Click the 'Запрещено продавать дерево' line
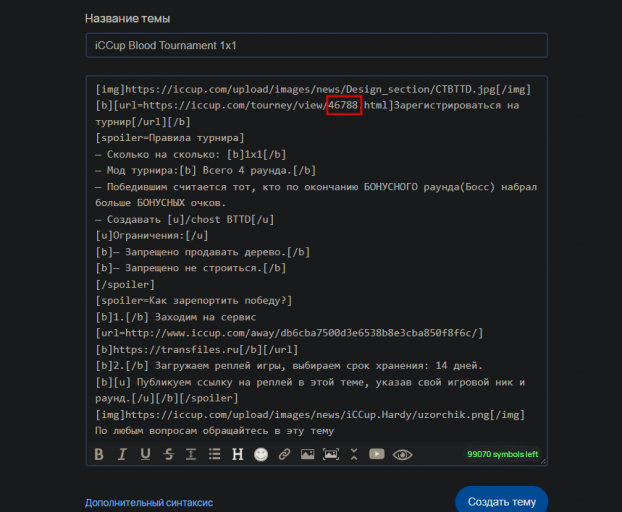622x512 pixels. [202, 252]
